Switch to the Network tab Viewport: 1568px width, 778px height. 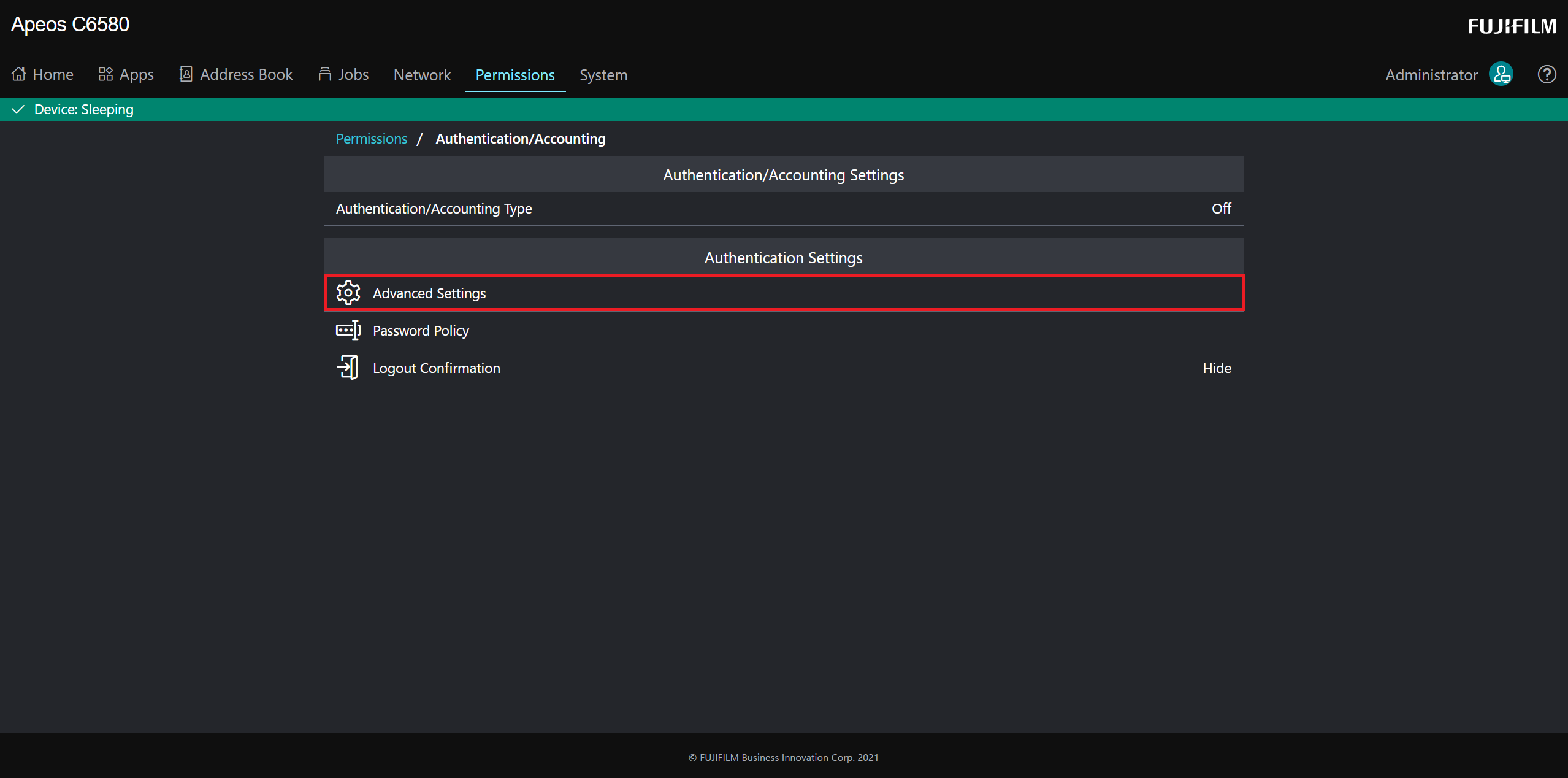pyautogui.click(x=422, y=75)
